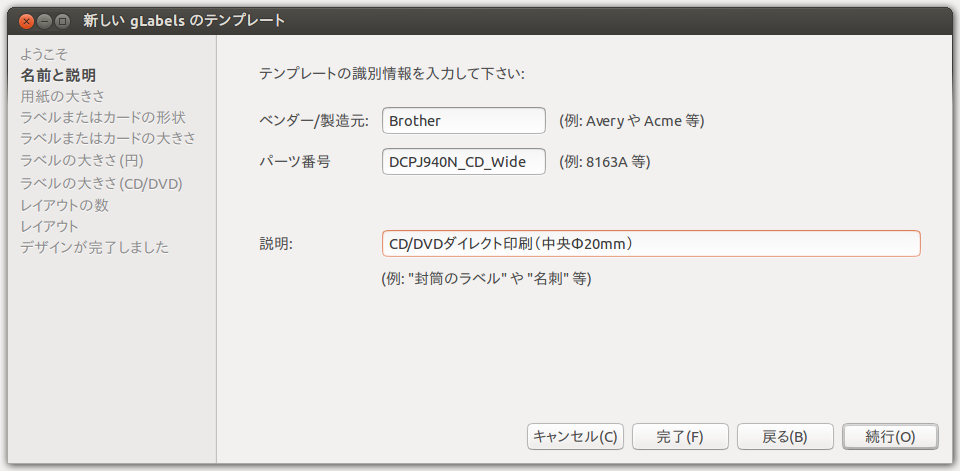The height and width of the screenshot is (471, 960).
Task: Minimize the gLabels template window
Action: pos(44,21)
